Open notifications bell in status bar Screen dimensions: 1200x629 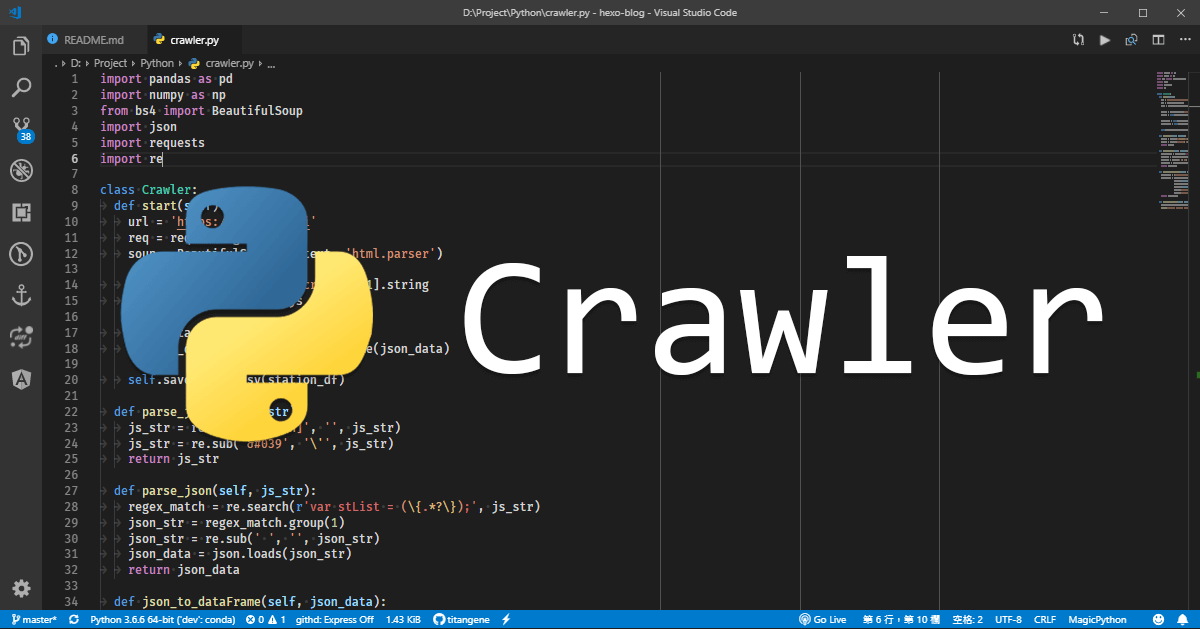click(x=1181, y=620)
